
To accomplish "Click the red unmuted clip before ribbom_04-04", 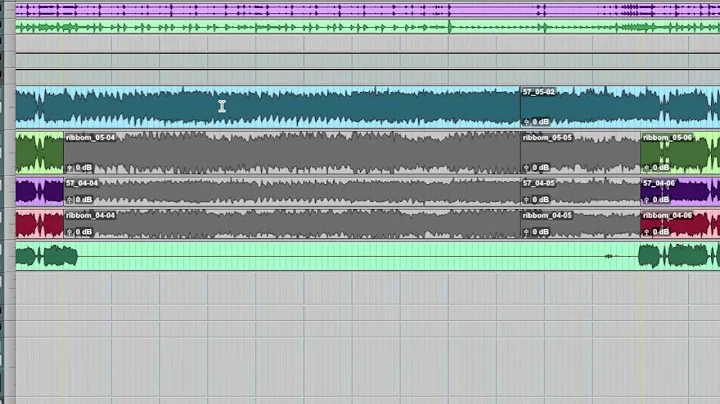I will coord(39,224).
